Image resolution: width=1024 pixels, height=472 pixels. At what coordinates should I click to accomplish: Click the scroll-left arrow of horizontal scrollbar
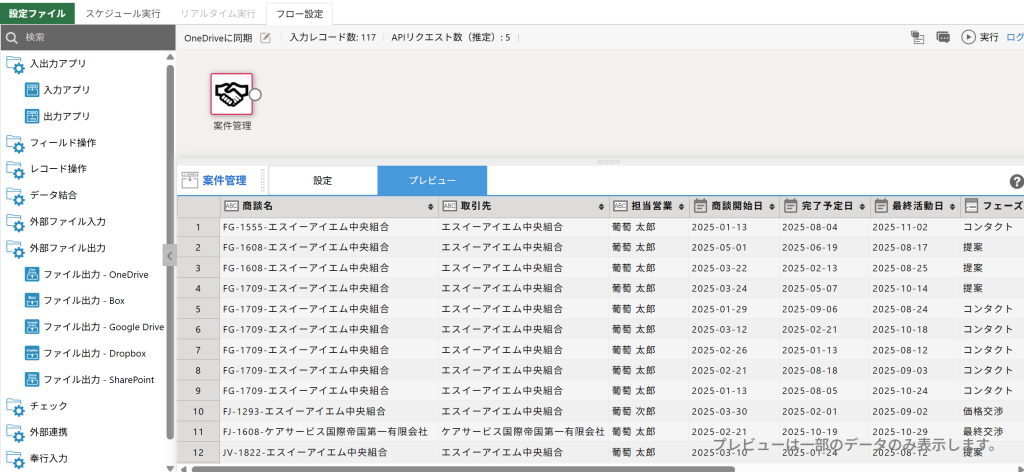point(183,469)
